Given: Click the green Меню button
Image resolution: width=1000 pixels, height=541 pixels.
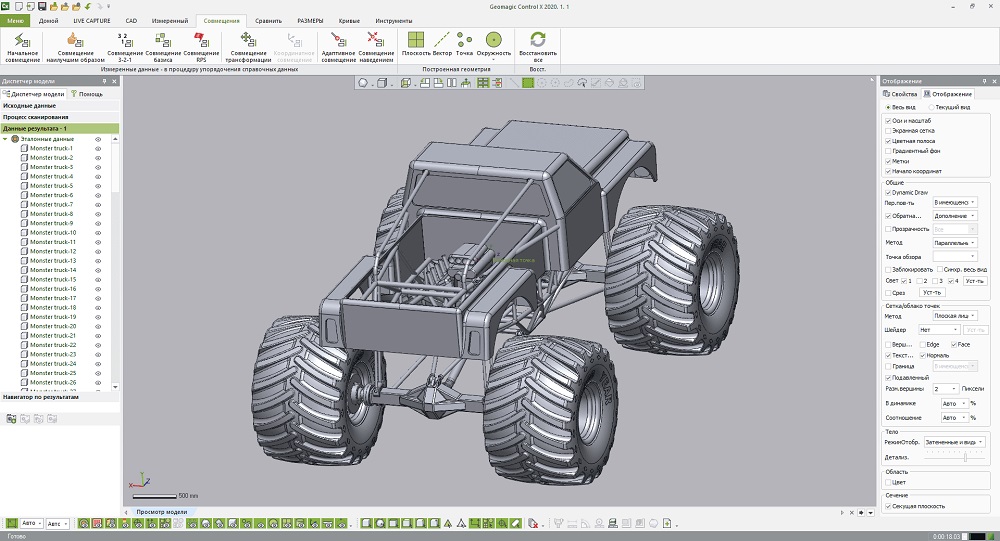Looking at the screenshot, I should 17,20.
